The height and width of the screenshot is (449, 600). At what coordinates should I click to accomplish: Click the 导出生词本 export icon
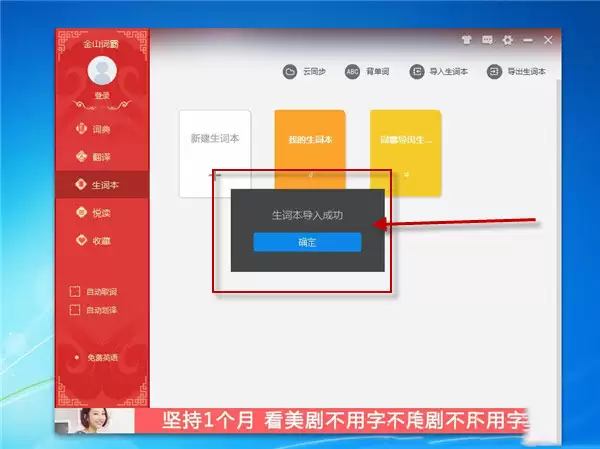494,72
